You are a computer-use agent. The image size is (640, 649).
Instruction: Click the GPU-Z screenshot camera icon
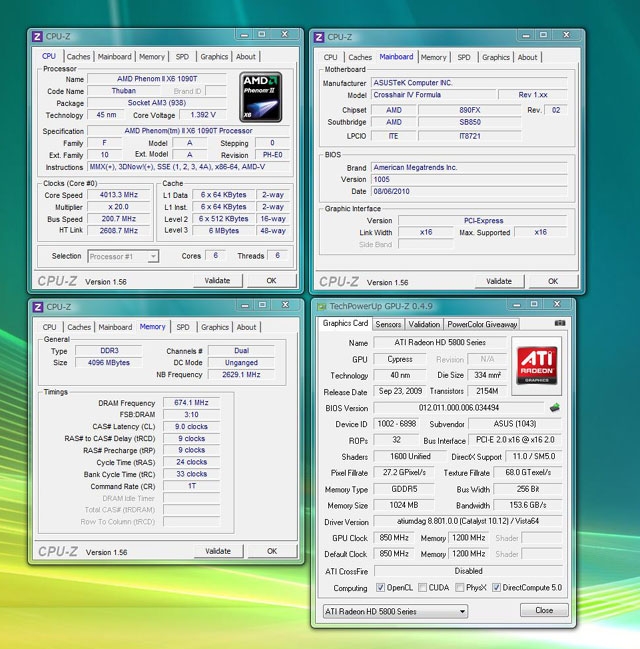pyautogui.click(x=560, y=323)
